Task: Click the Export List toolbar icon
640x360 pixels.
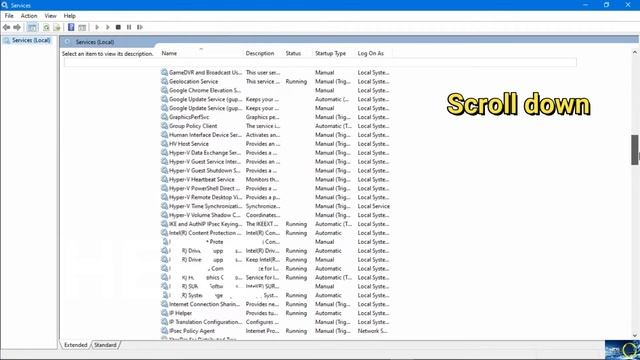Action: (57, 27)
